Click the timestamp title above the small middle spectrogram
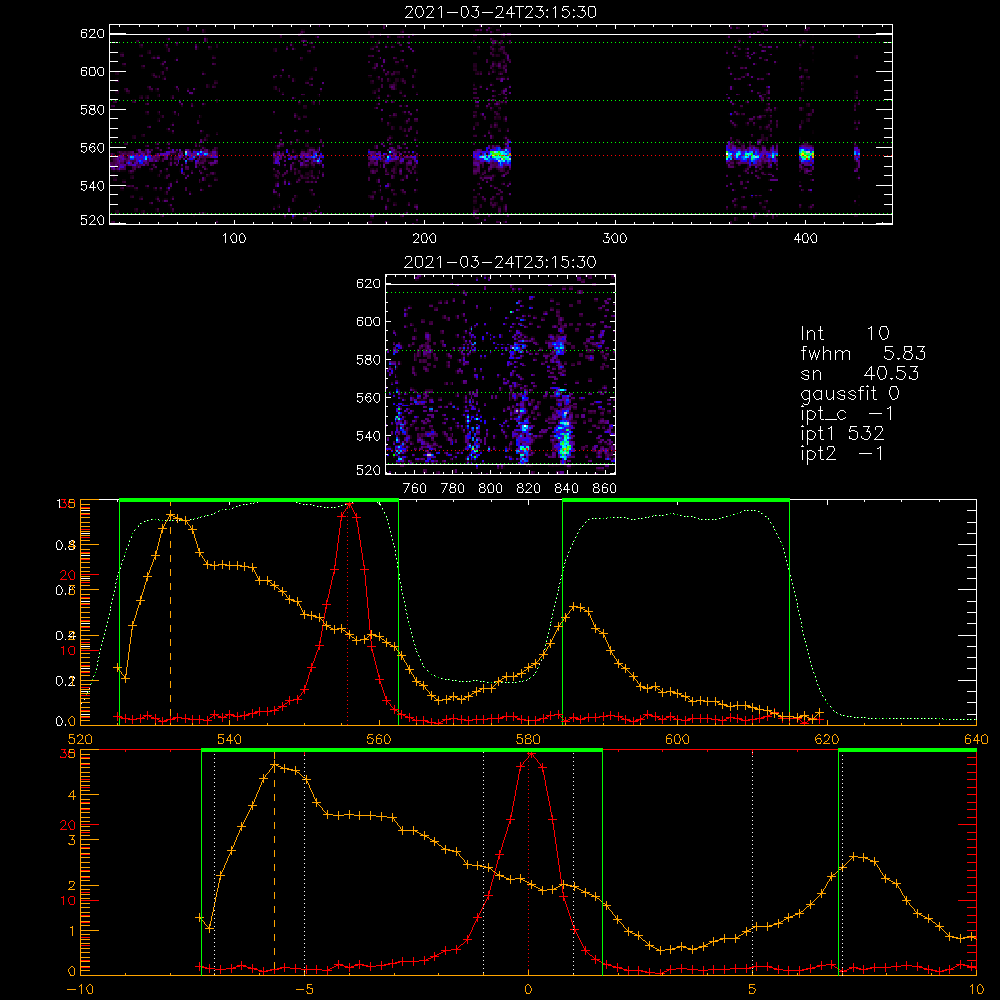The image size is (1000, 1000). point(500,262)
